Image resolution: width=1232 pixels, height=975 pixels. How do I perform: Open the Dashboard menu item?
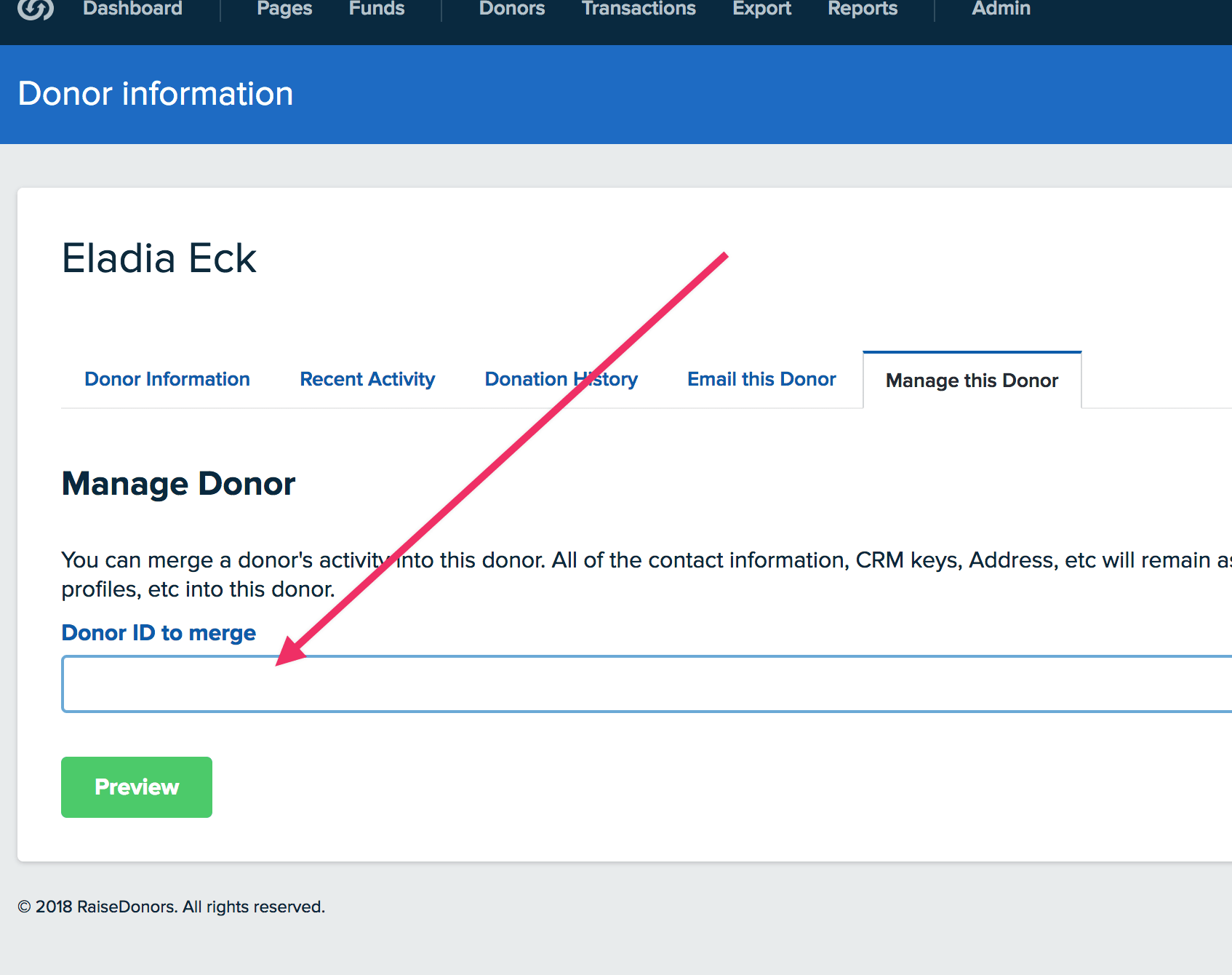pos(132,9)
